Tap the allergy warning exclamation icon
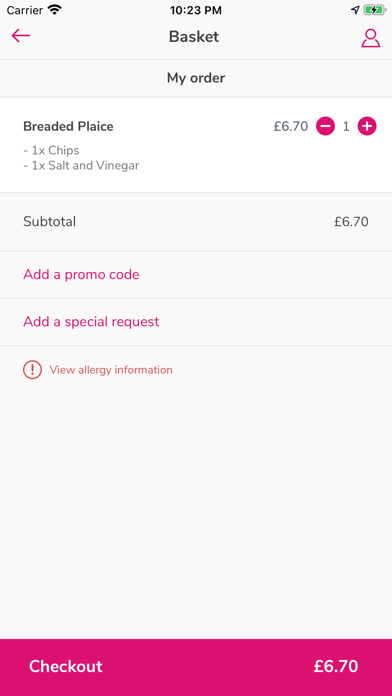This screenshot has width=392, height=696. coord(32,370)
